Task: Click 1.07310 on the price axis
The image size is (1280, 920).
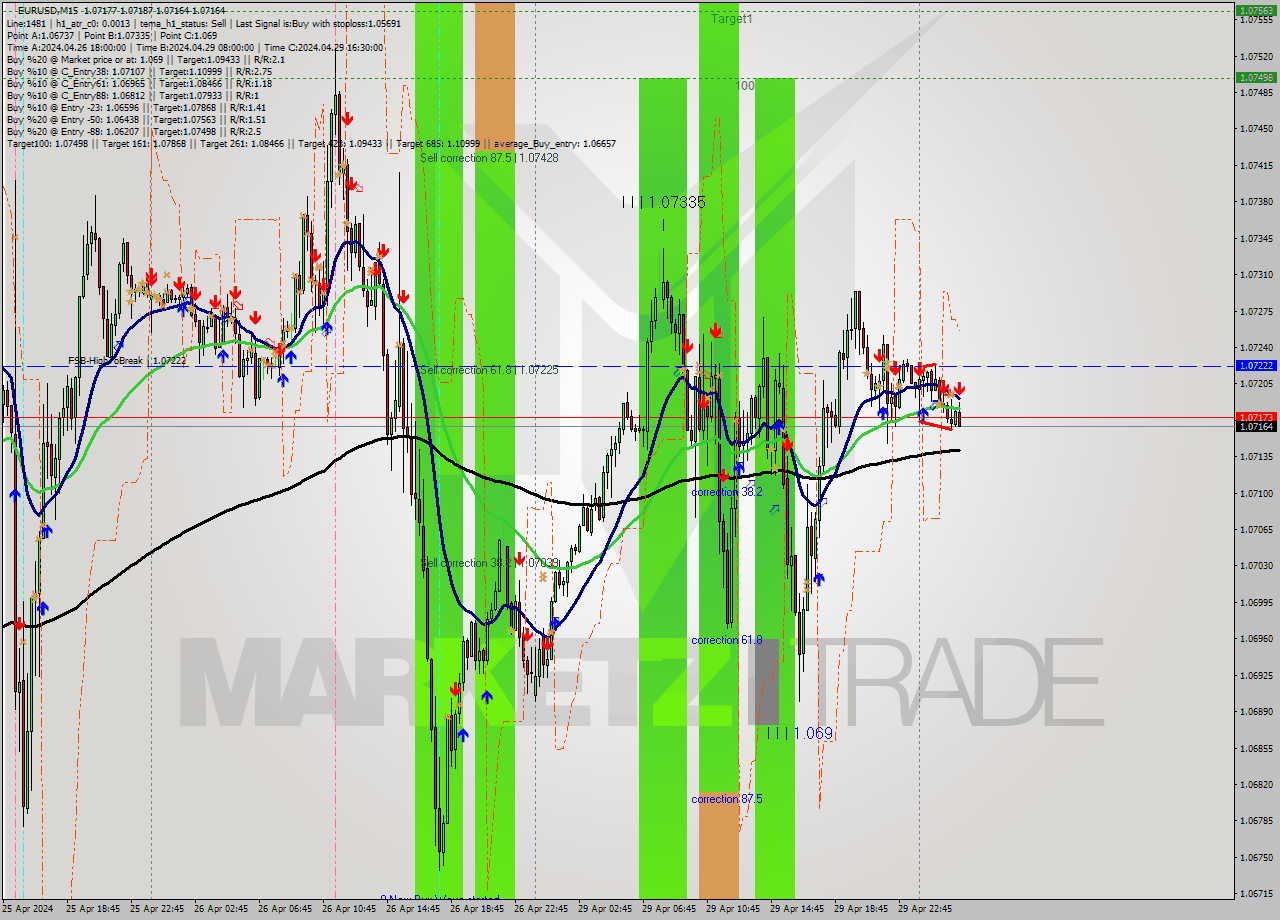Action: (x=1256, y=274)
